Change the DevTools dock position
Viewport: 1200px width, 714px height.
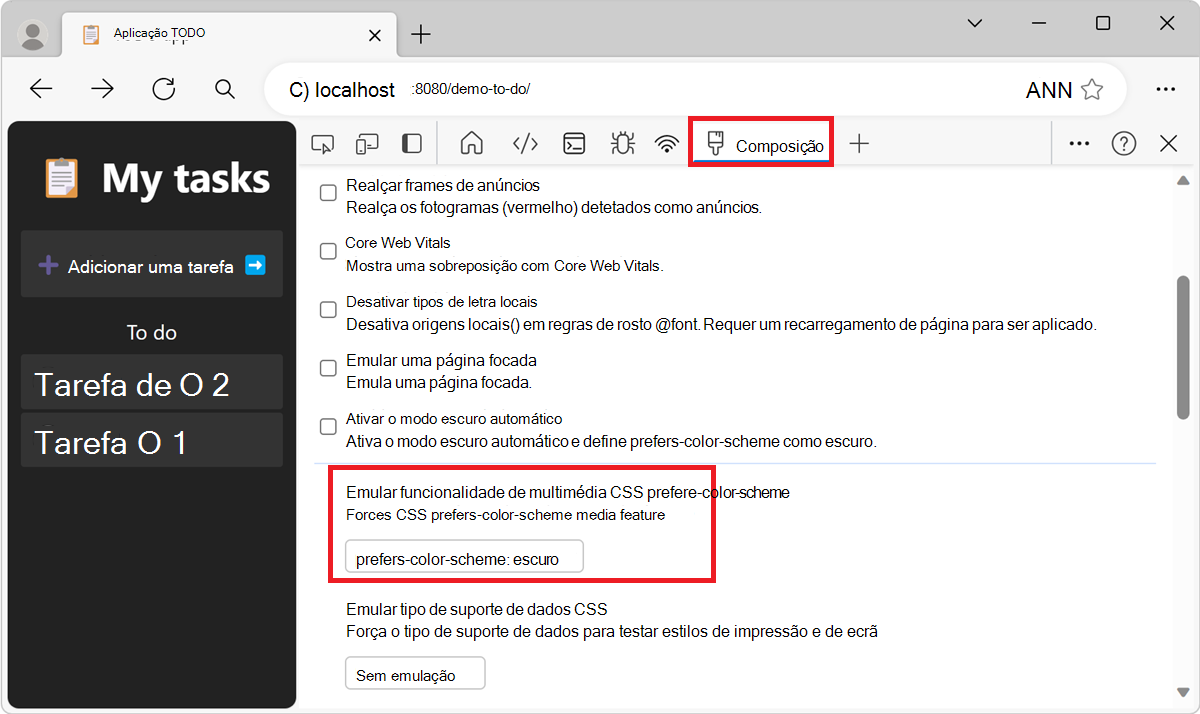click(410, 143)
